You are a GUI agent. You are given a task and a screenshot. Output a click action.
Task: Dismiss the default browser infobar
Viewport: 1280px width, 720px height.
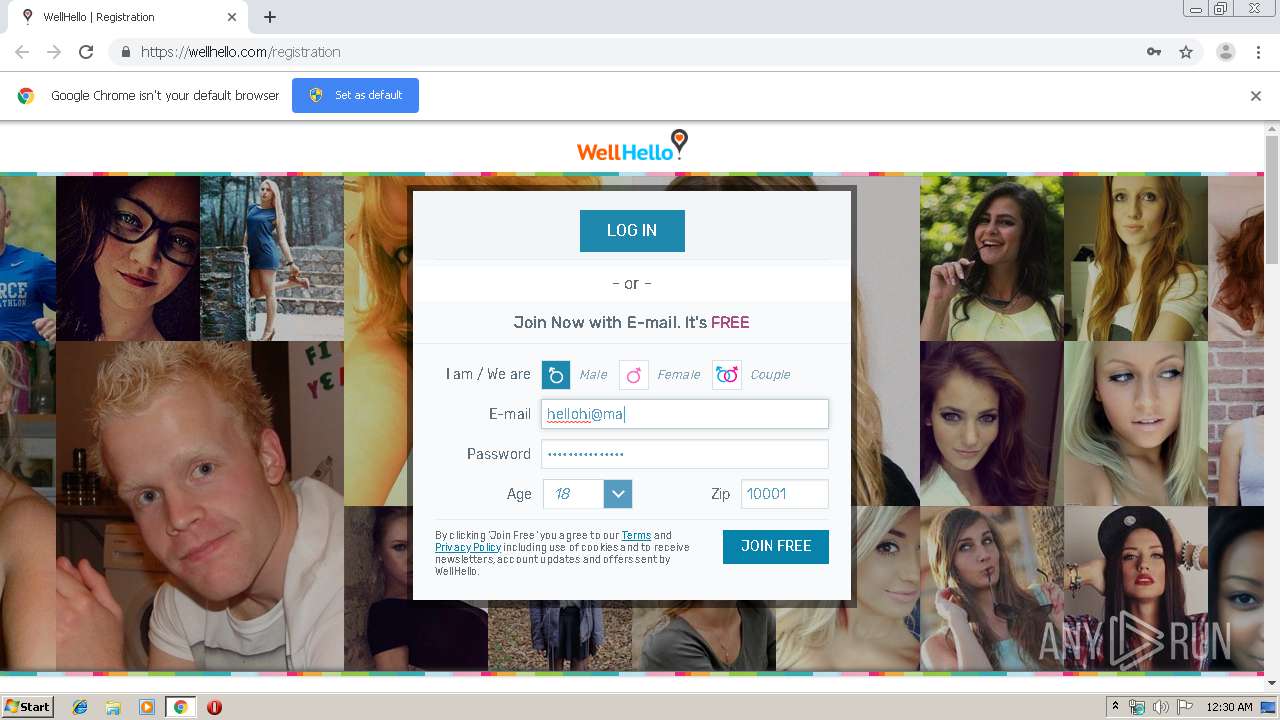point(1256,96)
